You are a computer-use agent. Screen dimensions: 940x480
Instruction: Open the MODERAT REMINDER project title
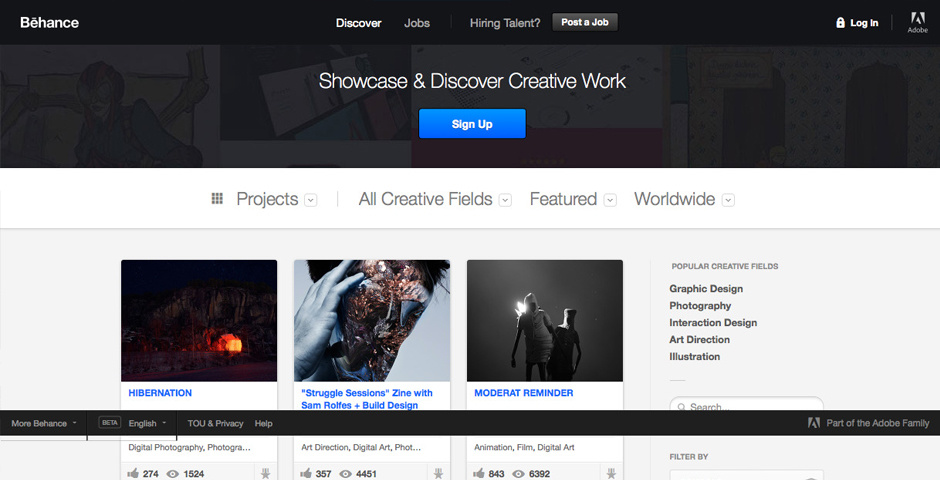(x=523, y=393)
